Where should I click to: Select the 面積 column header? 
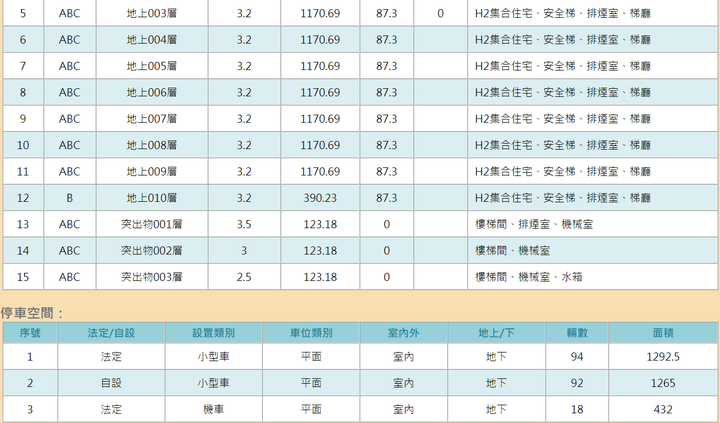pos(663,333)
